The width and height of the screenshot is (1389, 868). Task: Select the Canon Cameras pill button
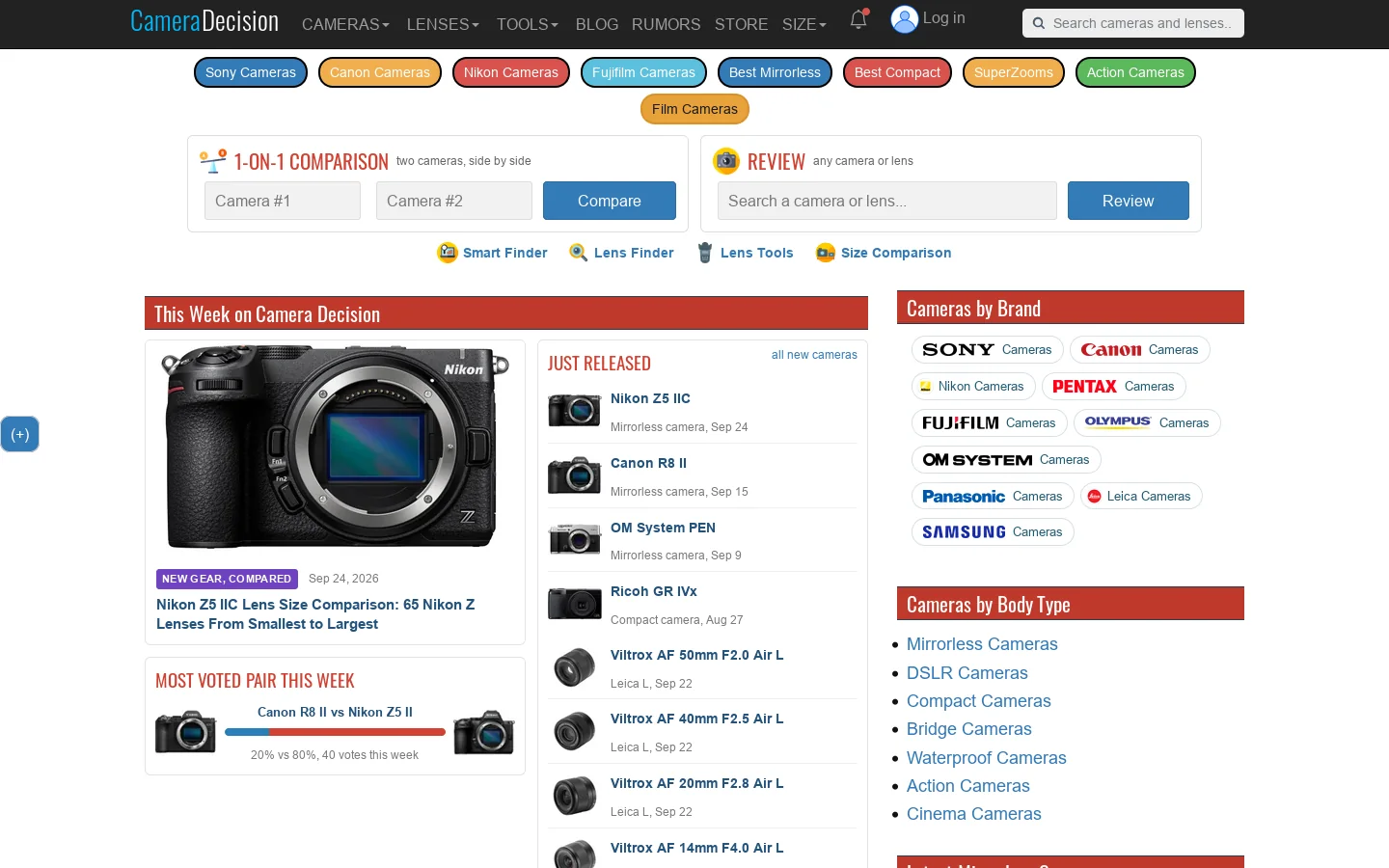coord(380,72)
